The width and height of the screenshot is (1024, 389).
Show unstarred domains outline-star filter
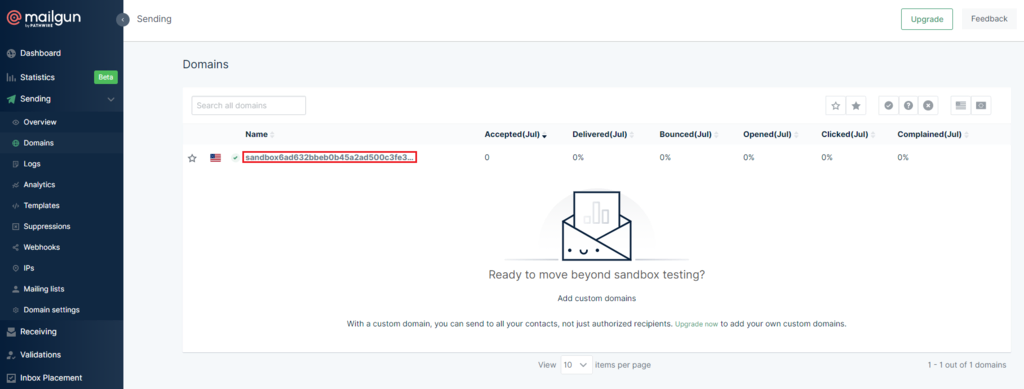coord(836,106)
